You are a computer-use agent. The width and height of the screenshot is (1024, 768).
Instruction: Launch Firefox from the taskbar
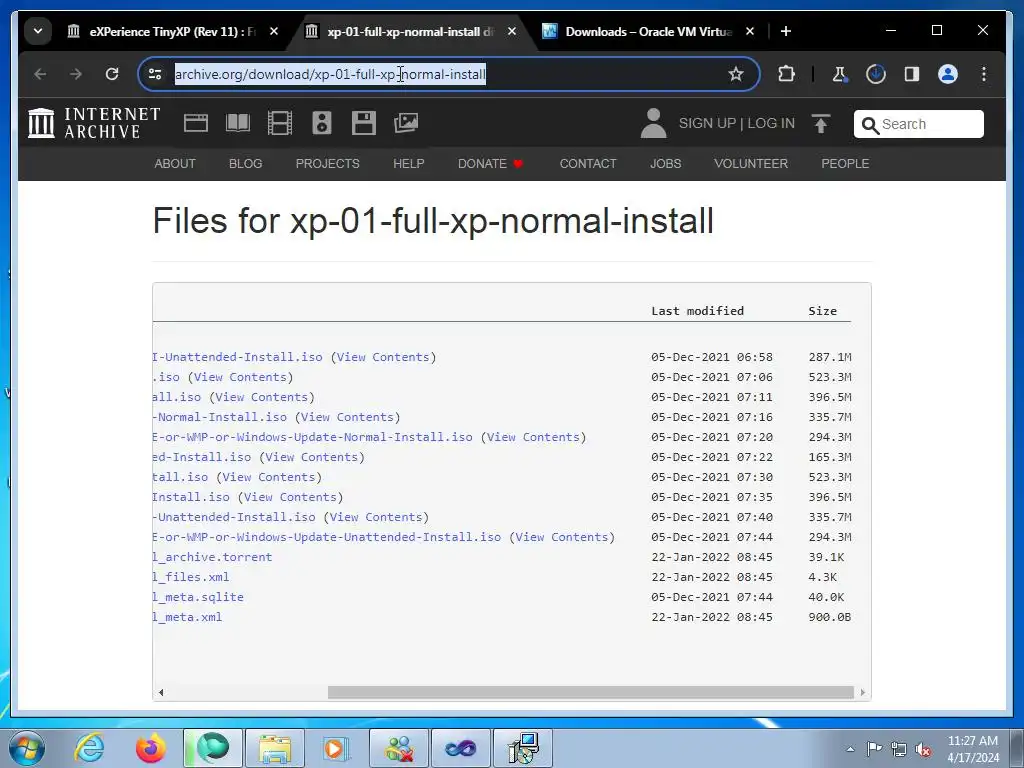coord(150,748)
